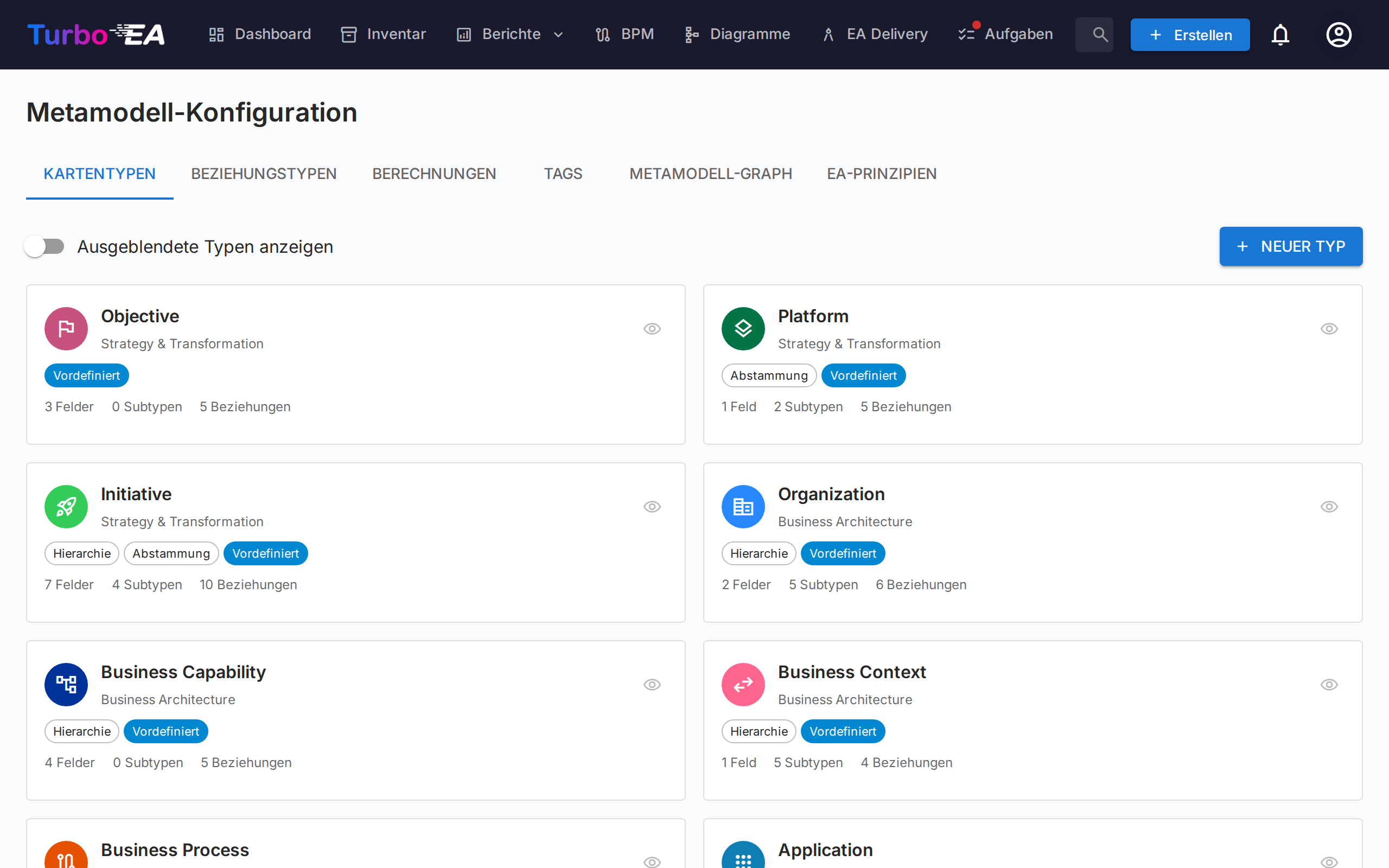Click the Objective flag icon
The width and height of the screenshot is (1389, 868).
(x=66, y=328)
